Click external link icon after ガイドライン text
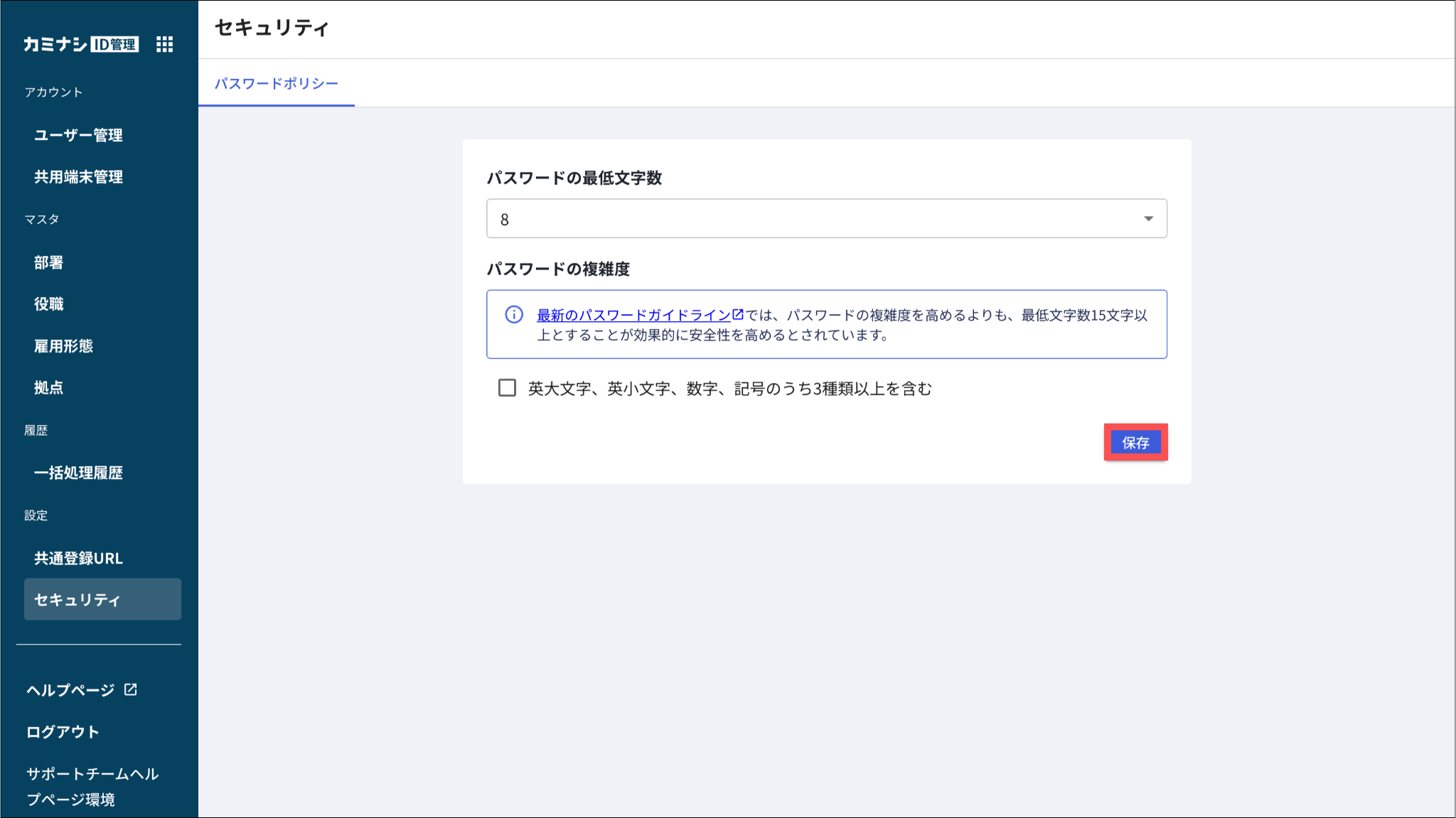 (x=738, y=314)
